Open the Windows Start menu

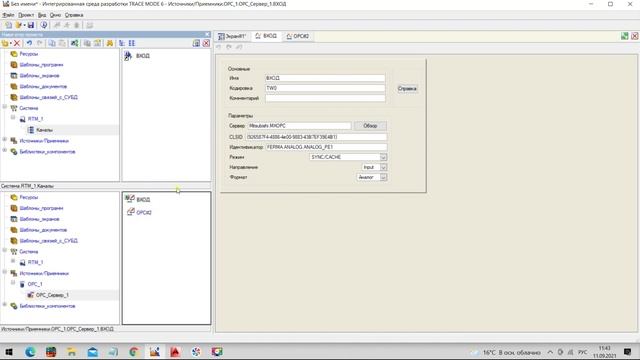[x=9, y=352]
